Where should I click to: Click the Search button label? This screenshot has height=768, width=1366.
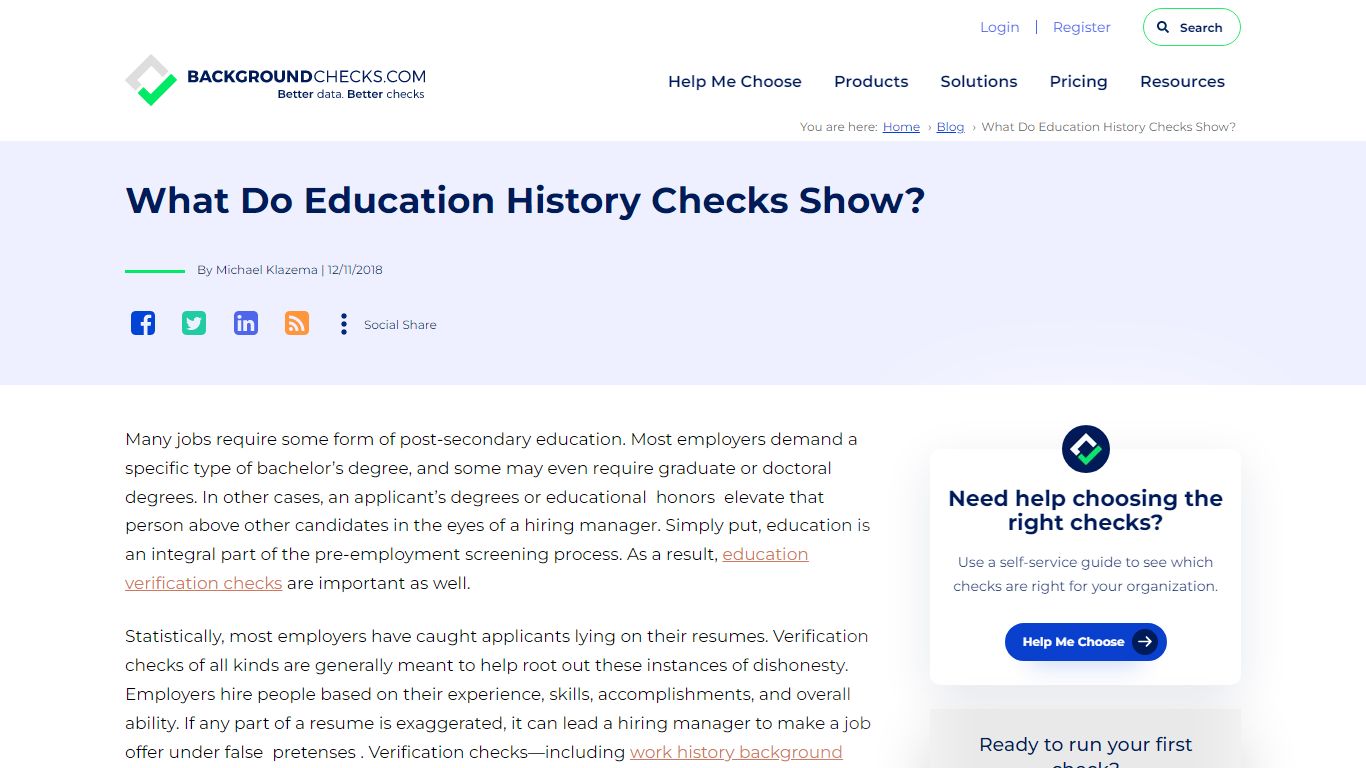point(1201,28)
